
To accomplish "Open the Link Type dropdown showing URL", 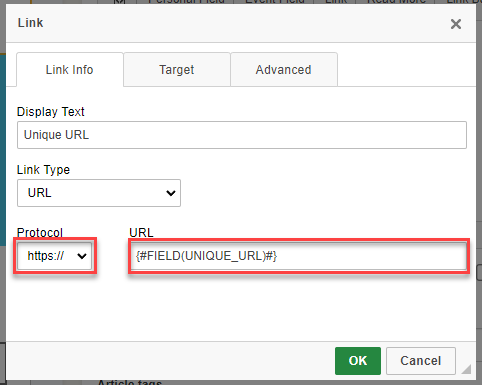I will pyautogui.click(x=99, y=193).
